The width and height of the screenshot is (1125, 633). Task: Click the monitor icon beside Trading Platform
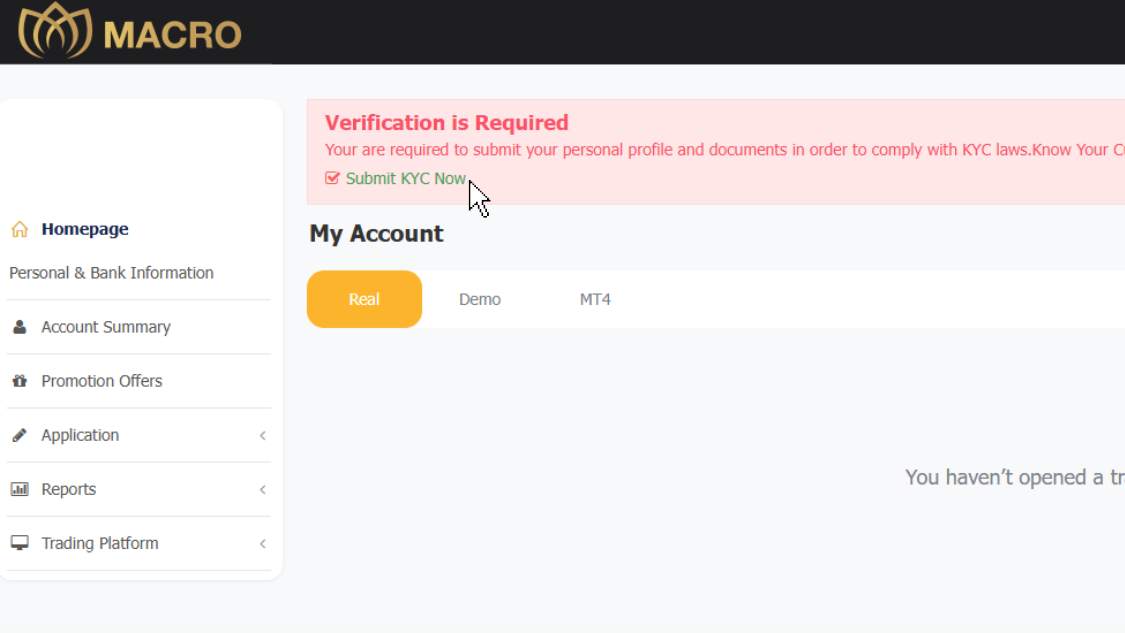click(x=18, y=543)
